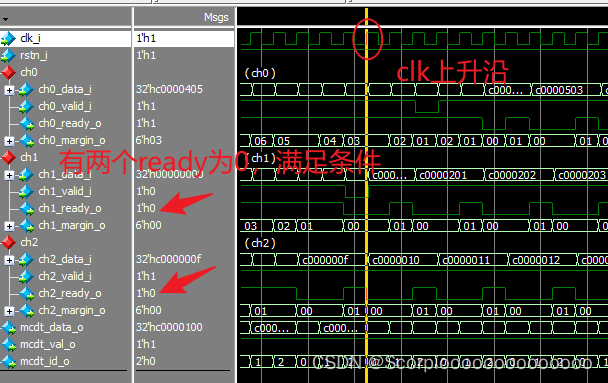This screenshot has height=383, width=608.
Task: Click the clk_i value 1'h1
Action: (146, 38)
